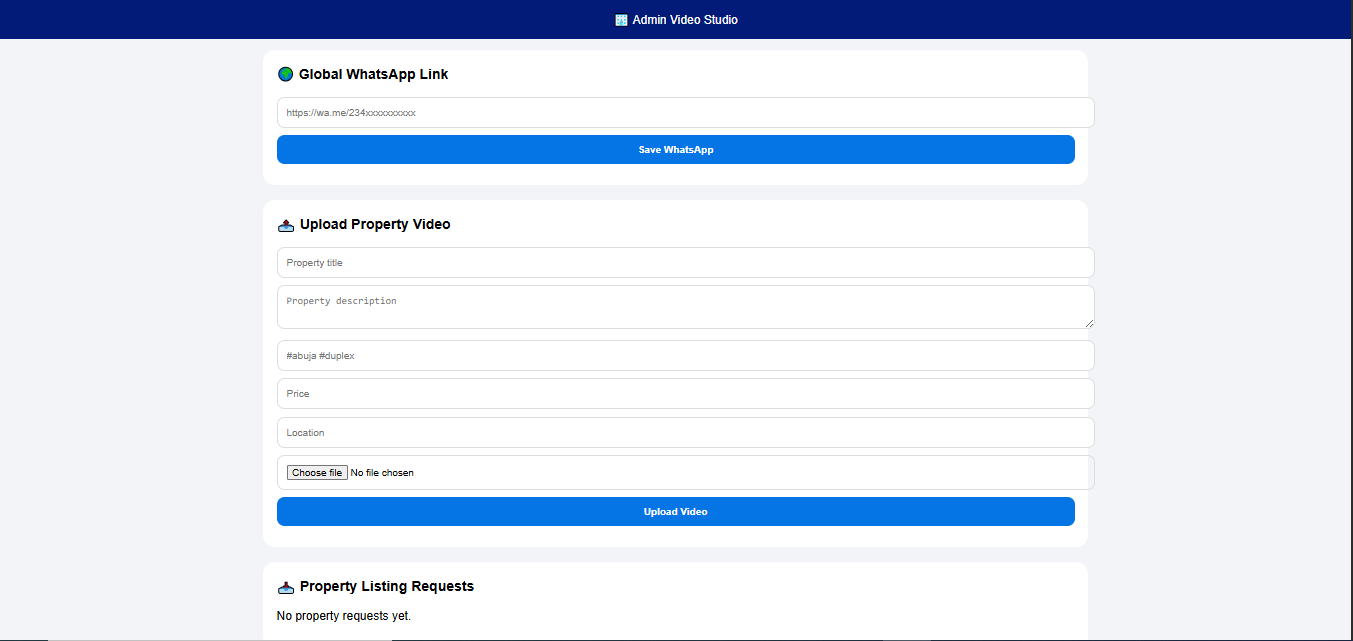The height and width of the screenshot is (641, 1353).
Task: Focus the WhatsApp link URL field
Action: click(685, 113)
